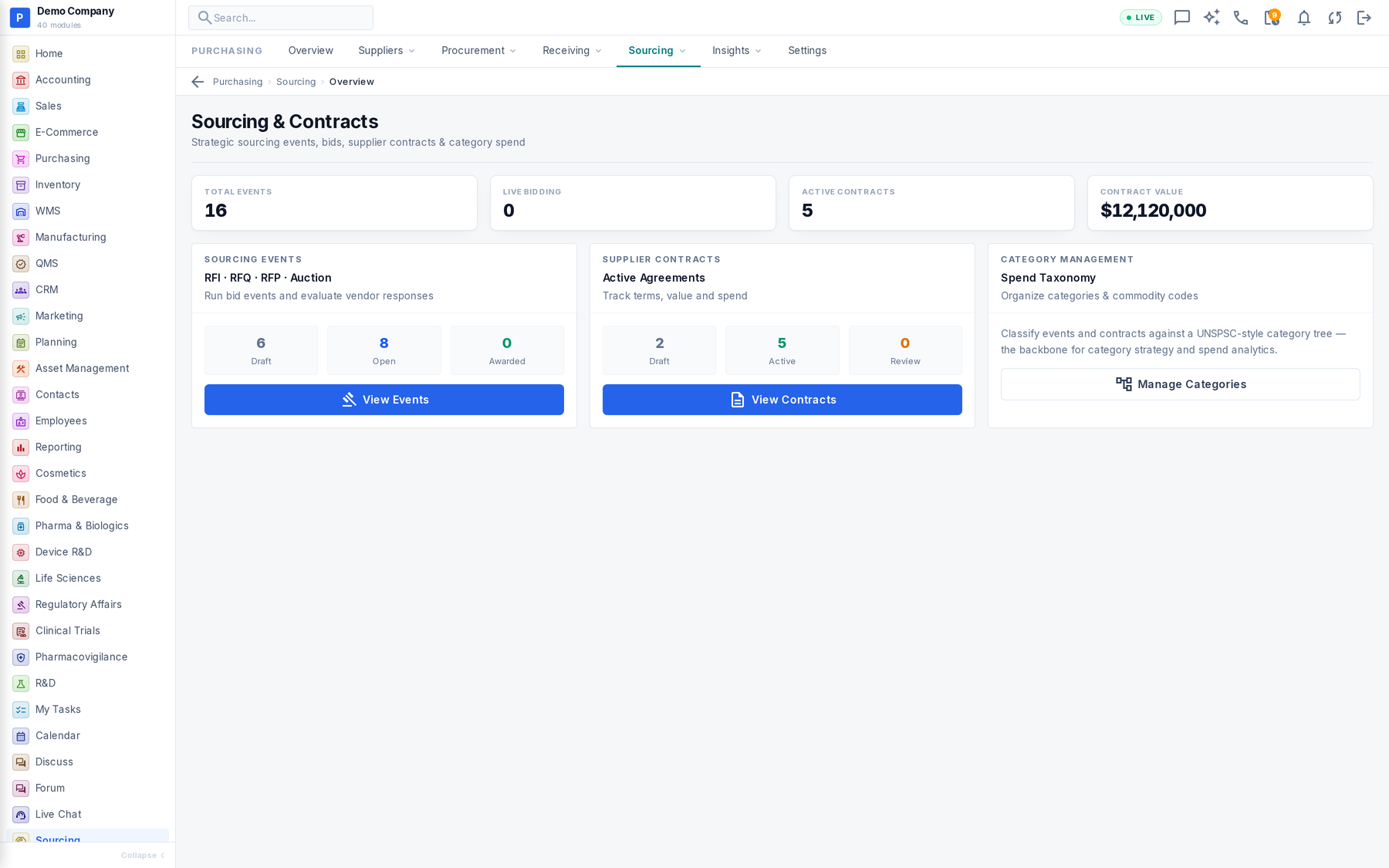Open the CRM module icon

point(21,290)
